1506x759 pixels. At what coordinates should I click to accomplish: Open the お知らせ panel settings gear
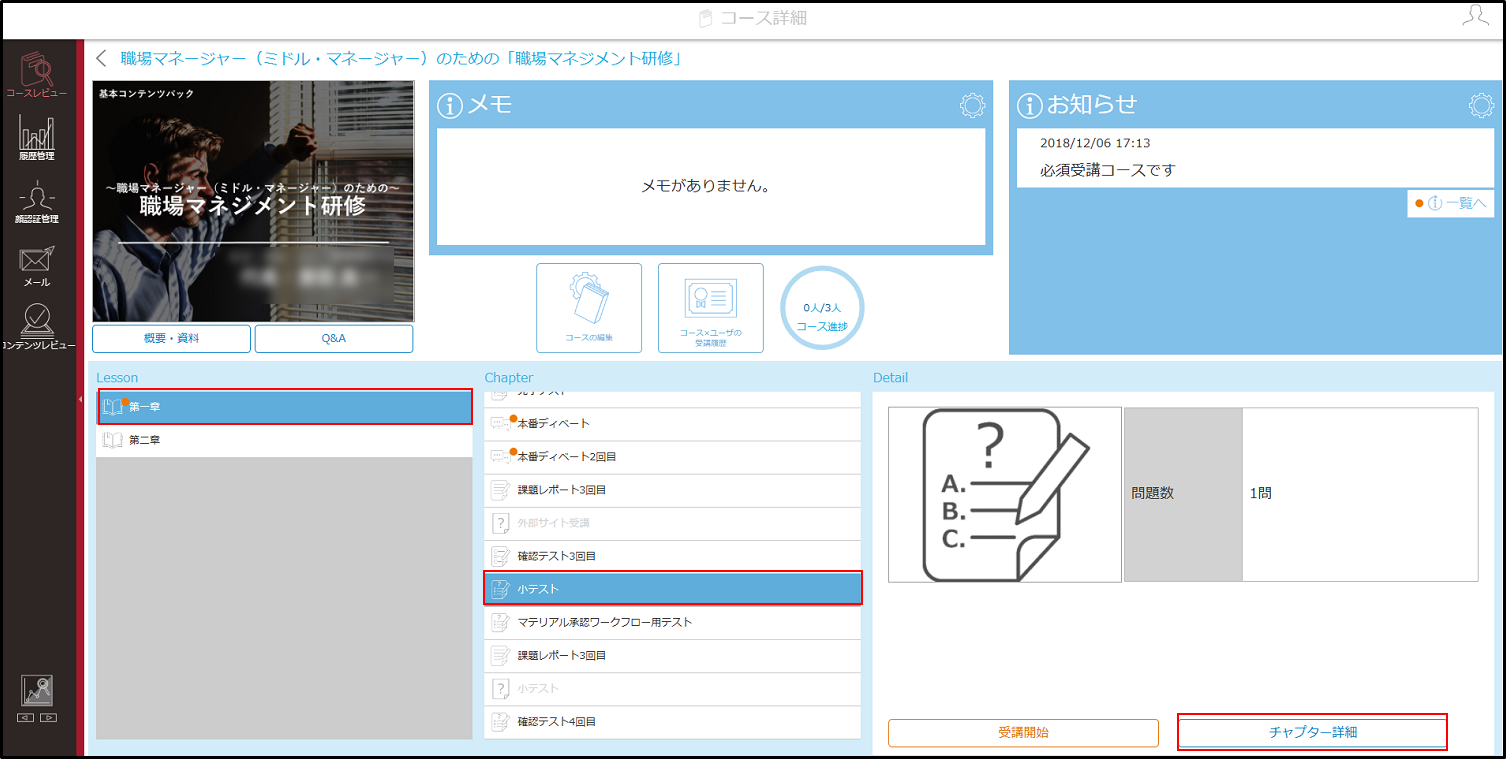[1481, 106]
